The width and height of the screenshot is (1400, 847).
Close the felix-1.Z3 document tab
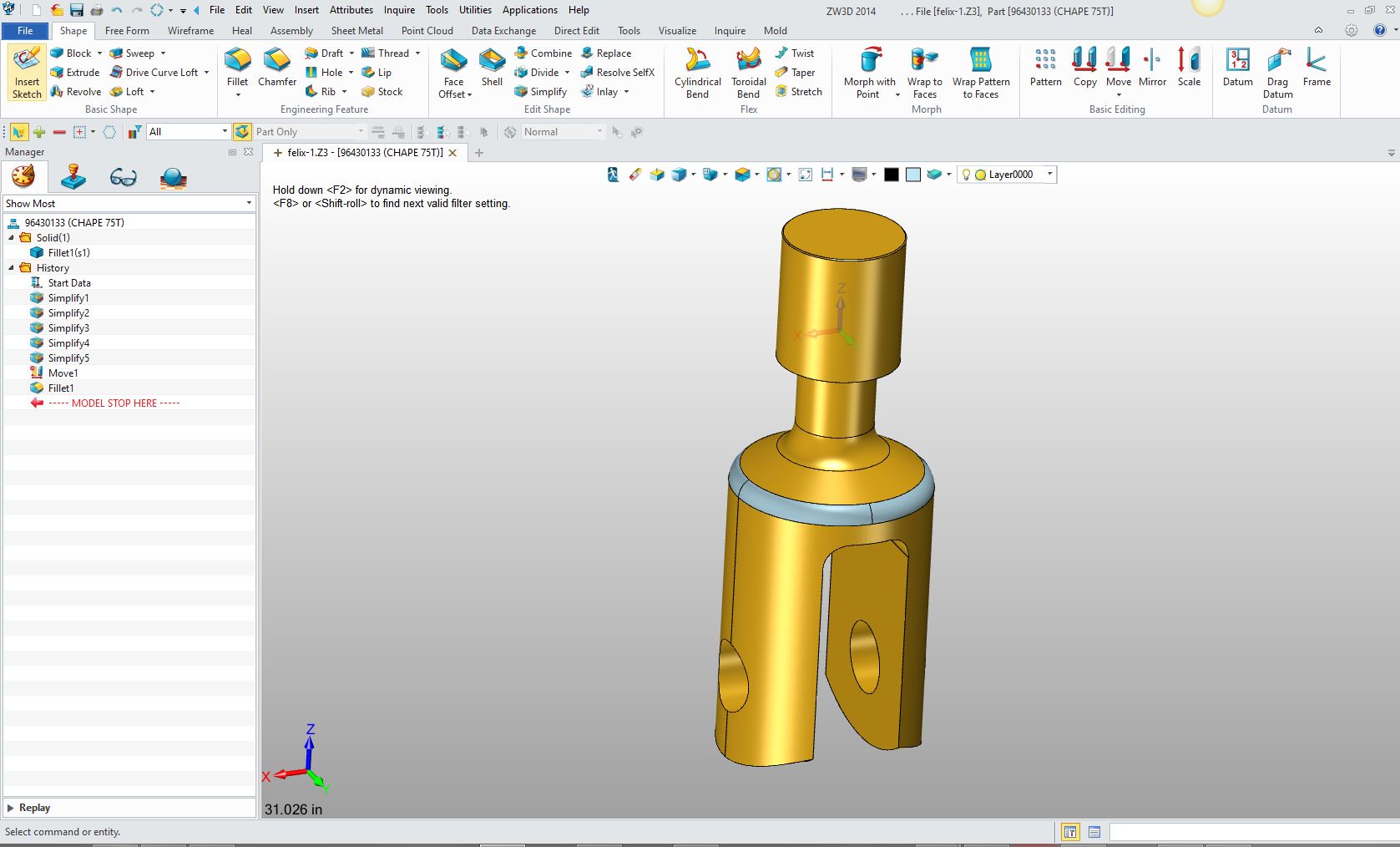click(452, 153)
